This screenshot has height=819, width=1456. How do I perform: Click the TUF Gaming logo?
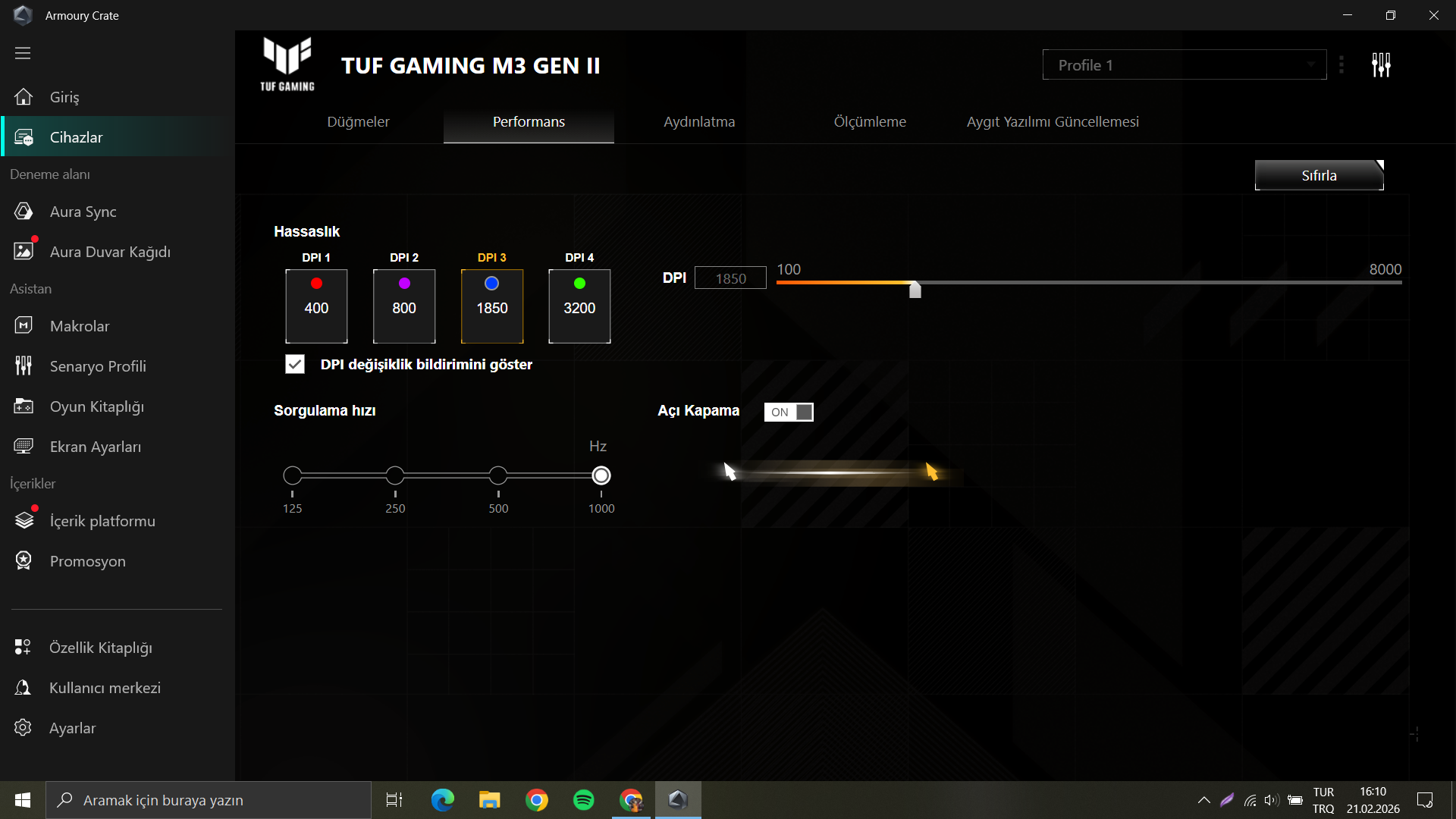[287, 65]
